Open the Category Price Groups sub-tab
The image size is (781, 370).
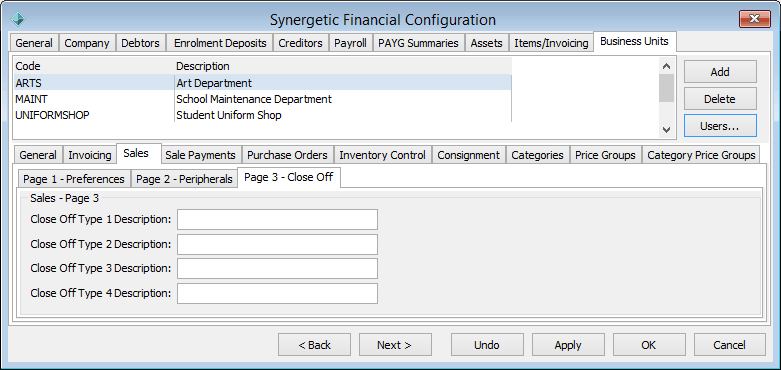click(x=701, y=155)
